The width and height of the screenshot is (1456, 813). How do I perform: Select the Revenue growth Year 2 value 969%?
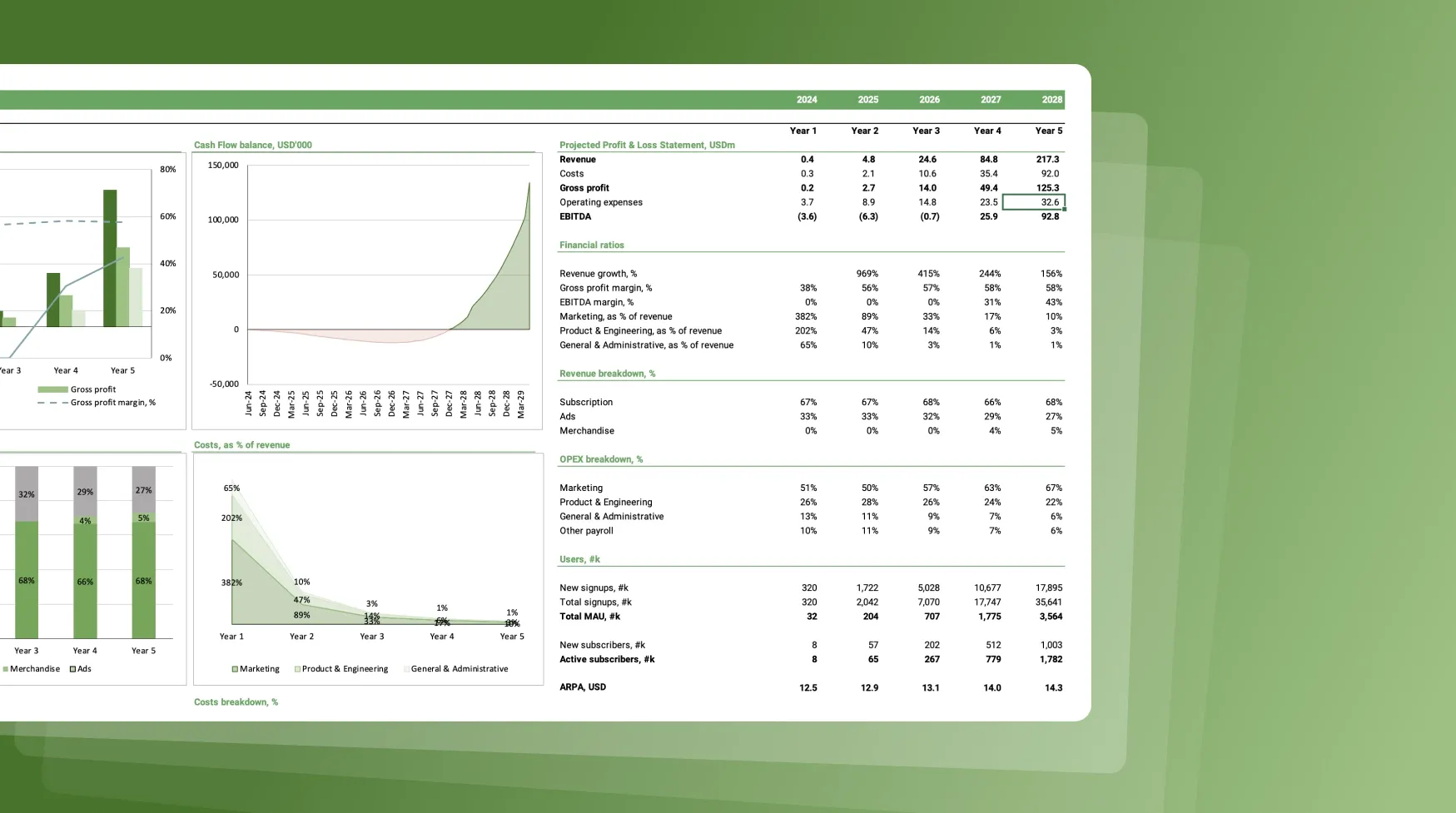point(867,274)
